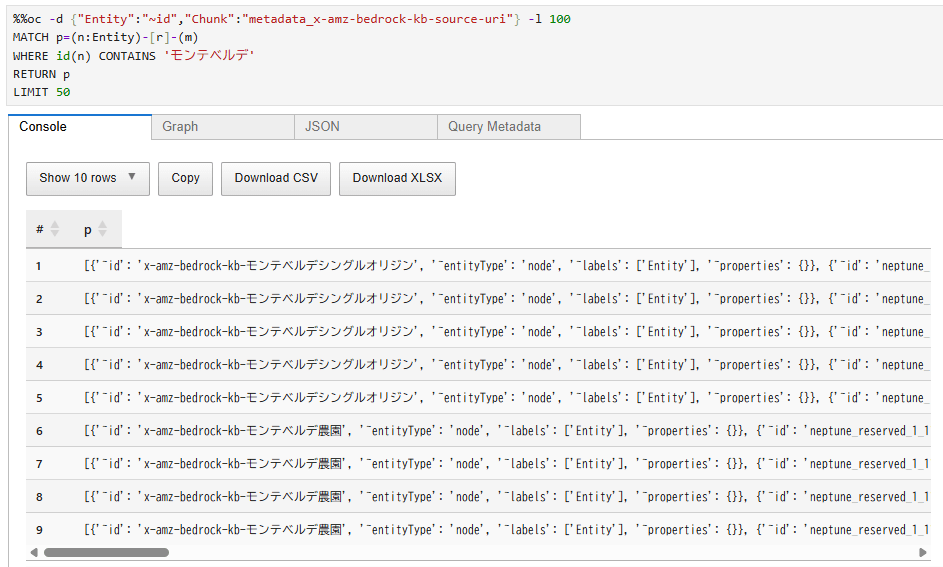The image size is (943, 567).
Task: Click Download XLSX button
Action: click(x=397, y=179)
